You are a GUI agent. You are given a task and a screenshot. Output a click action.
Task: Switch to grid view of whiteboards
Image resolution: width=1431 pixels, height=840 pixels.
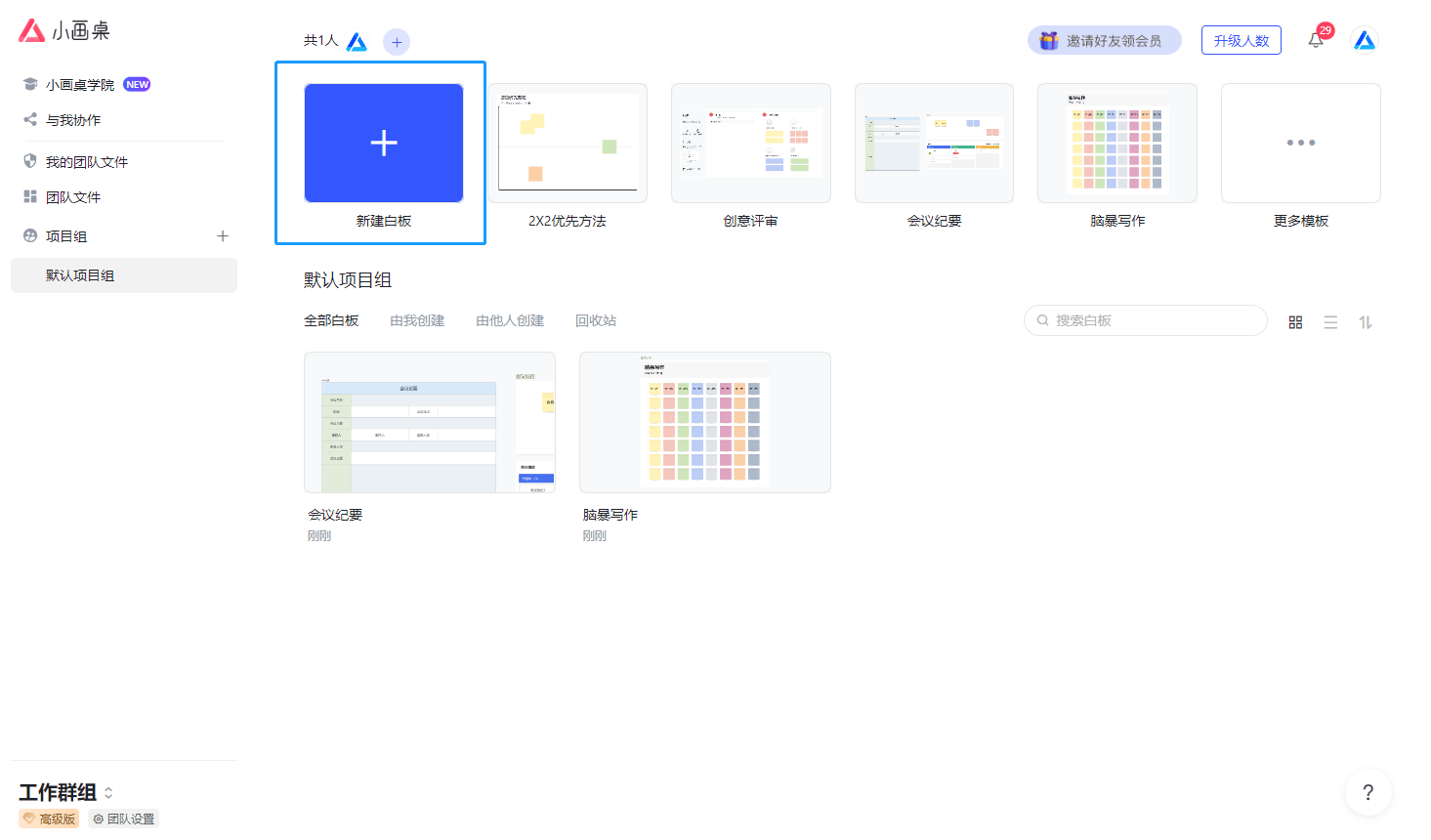click(x=1295, y=322)
